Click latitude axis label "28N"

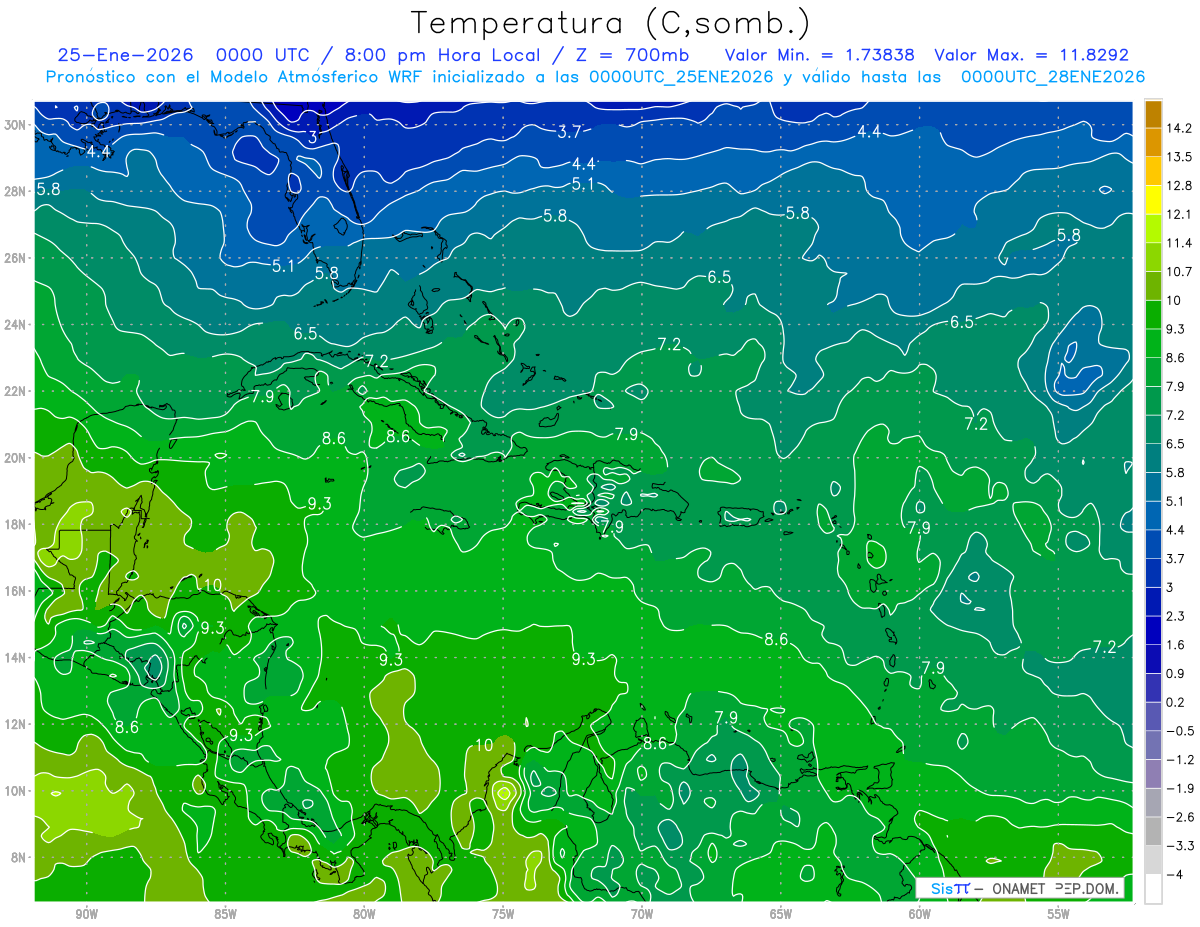pyautogui.click(x=16, y=191)
